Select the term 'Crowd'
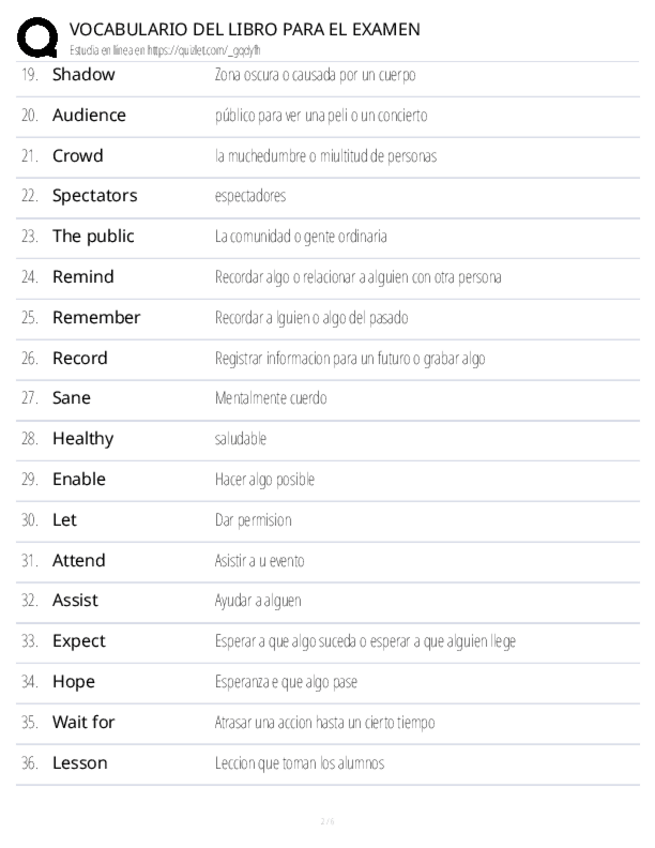Viewport: 655px width, 848px height. [77, 156]
